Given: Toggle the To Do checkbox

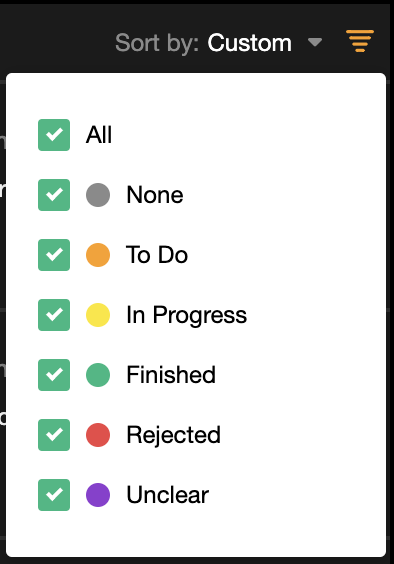Looking at the screenshot, I should click(x=54, y=255).
